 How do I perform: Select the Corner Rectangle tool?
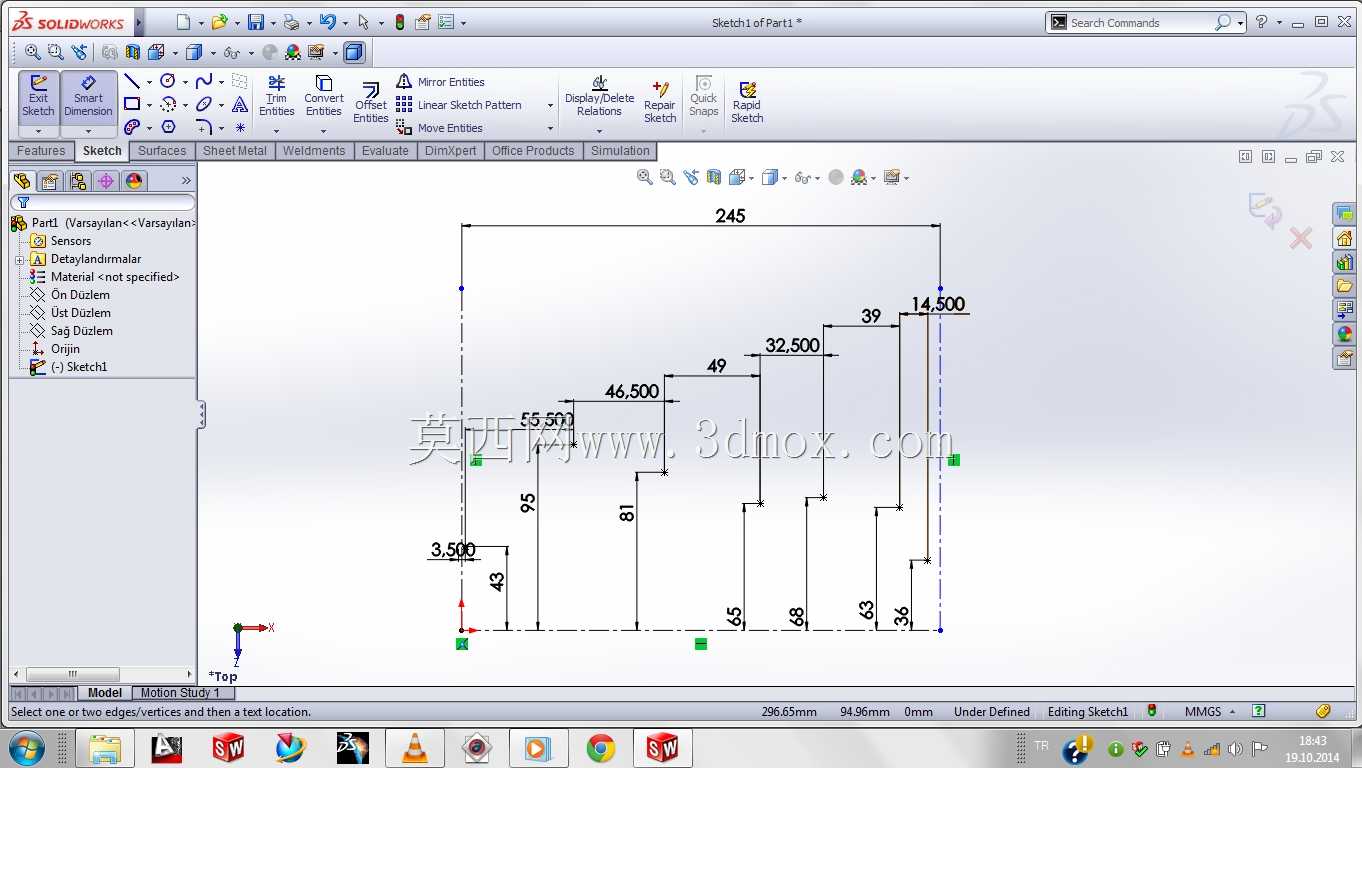pos(132,104)
